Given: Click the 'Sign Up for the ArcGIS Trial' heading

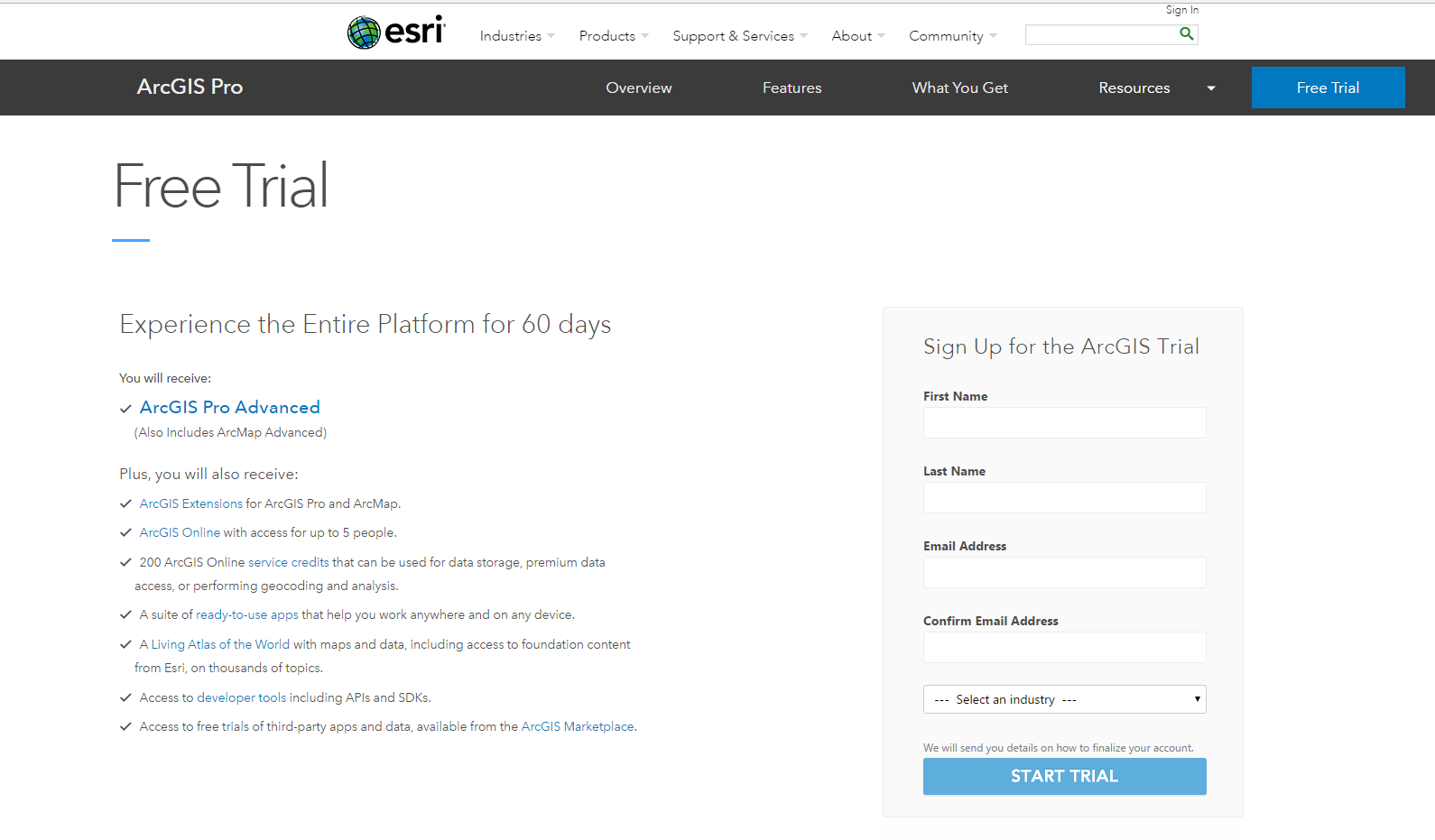Looking at the screenshot, I should pos(1061,346).
